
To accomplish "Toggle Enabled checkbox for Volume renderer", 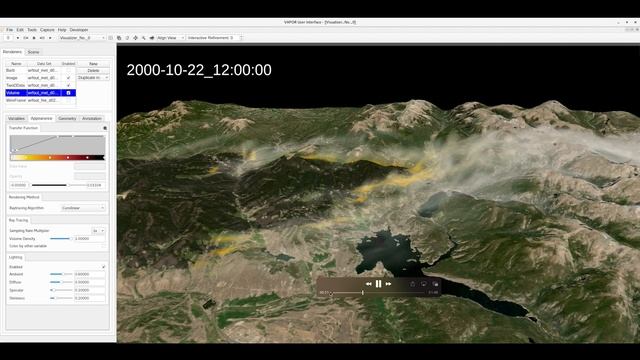I will pos(68,93).
